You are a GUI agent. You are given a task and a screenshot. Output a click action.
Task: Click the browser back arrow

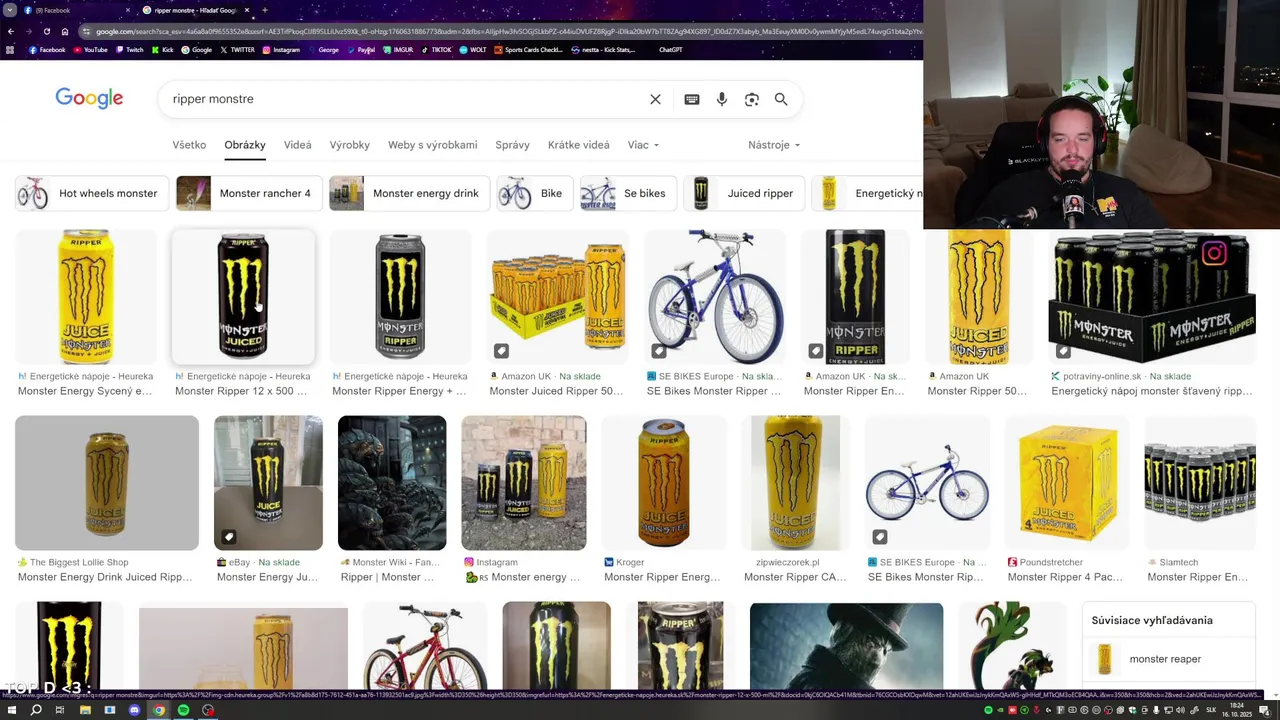coord(11,31)
